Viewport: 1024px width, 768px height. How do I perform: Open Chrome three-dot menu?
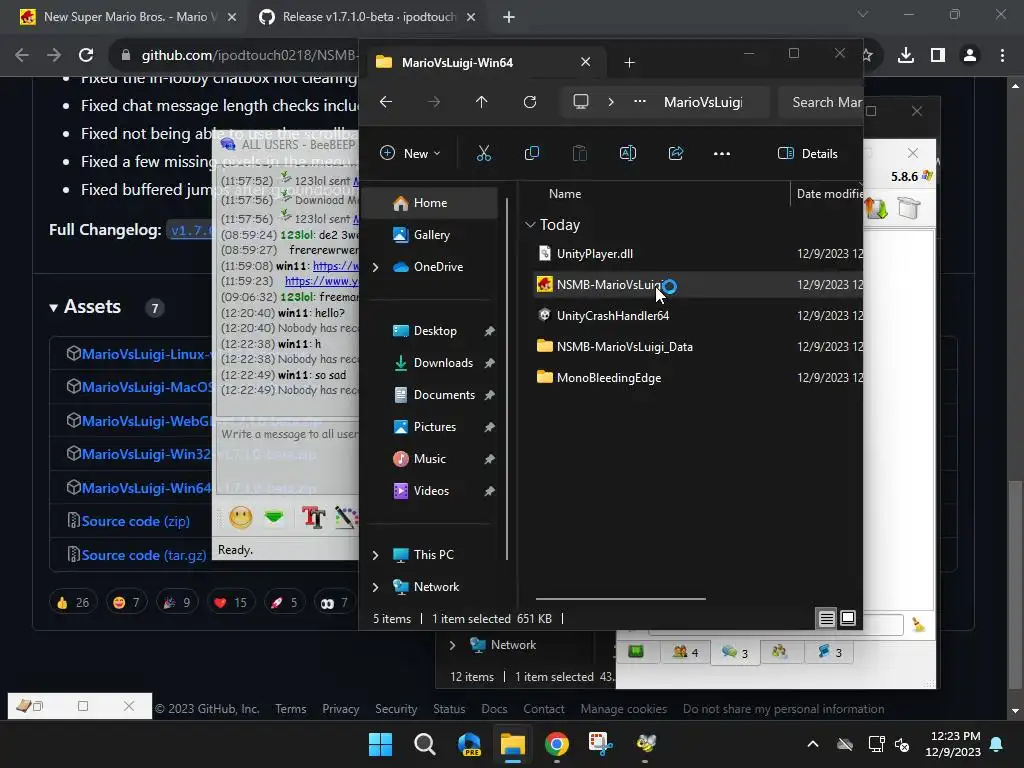[x=1002, y=56]
